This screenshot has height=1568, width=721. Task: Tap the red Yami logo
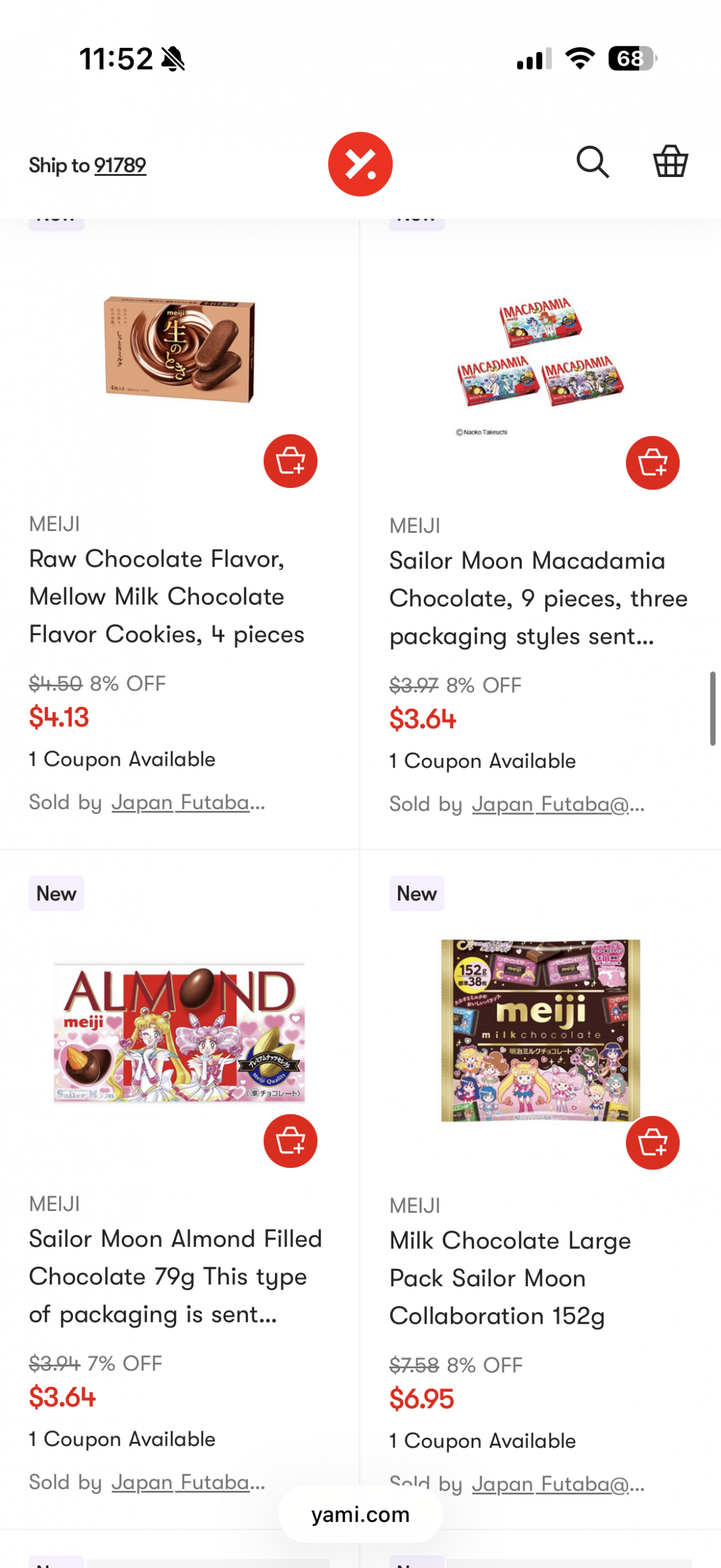point(360,164)
